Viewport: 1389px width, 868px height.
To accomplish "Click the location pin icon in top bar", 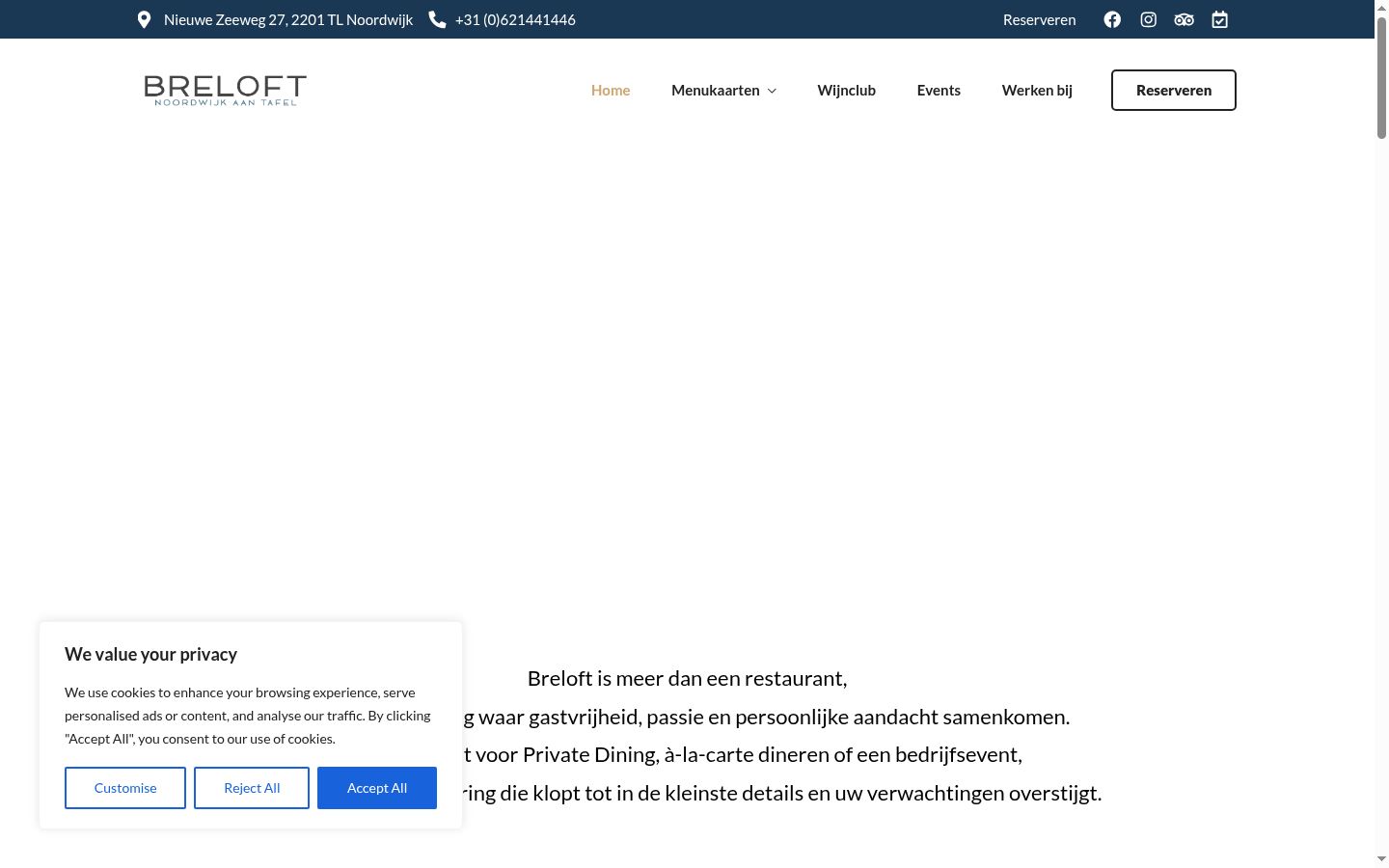I will pyautogui.click(x=144, y=19).
